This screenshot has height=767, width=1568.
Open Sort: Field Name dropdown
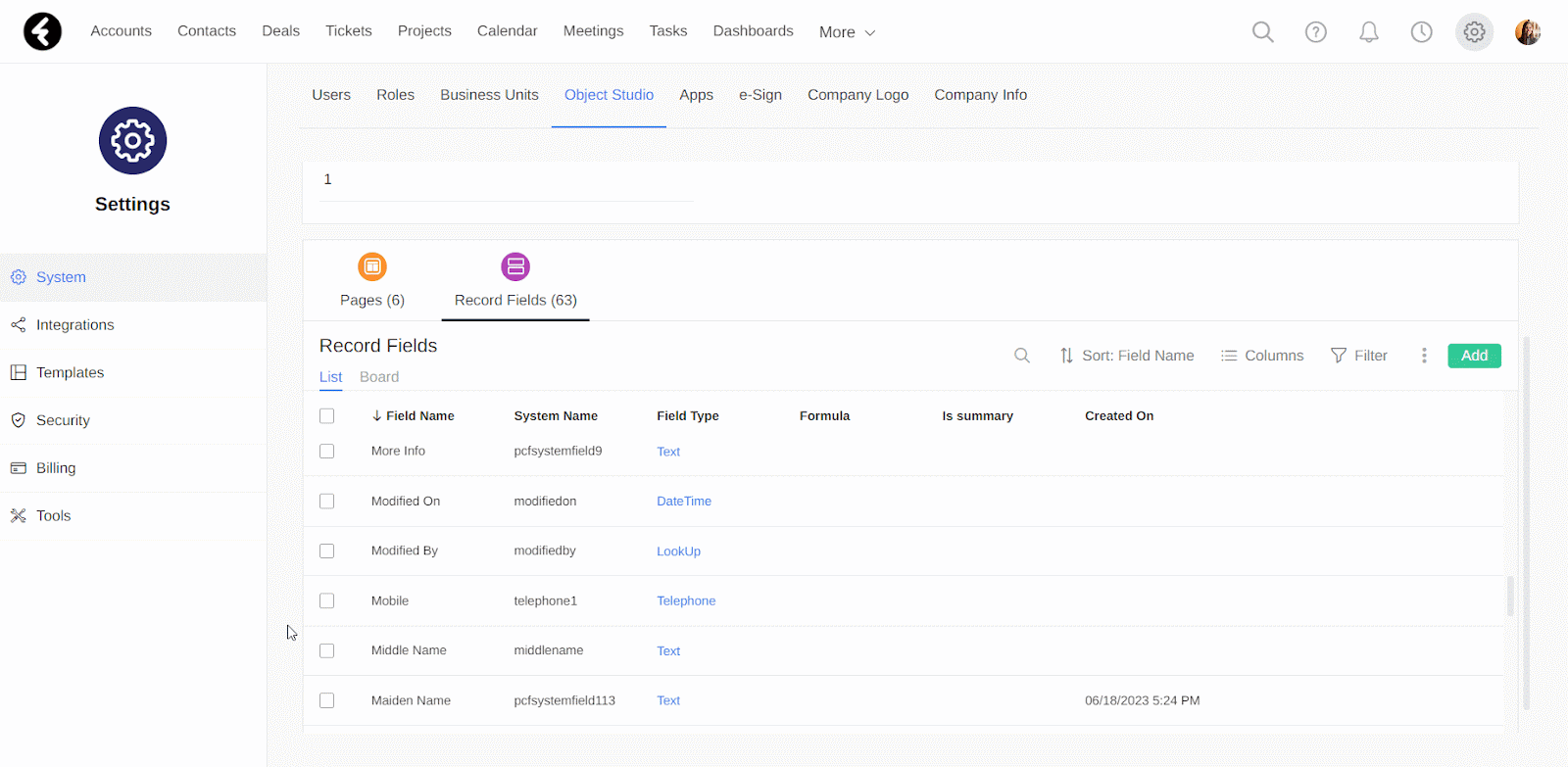pos(1127,356)
